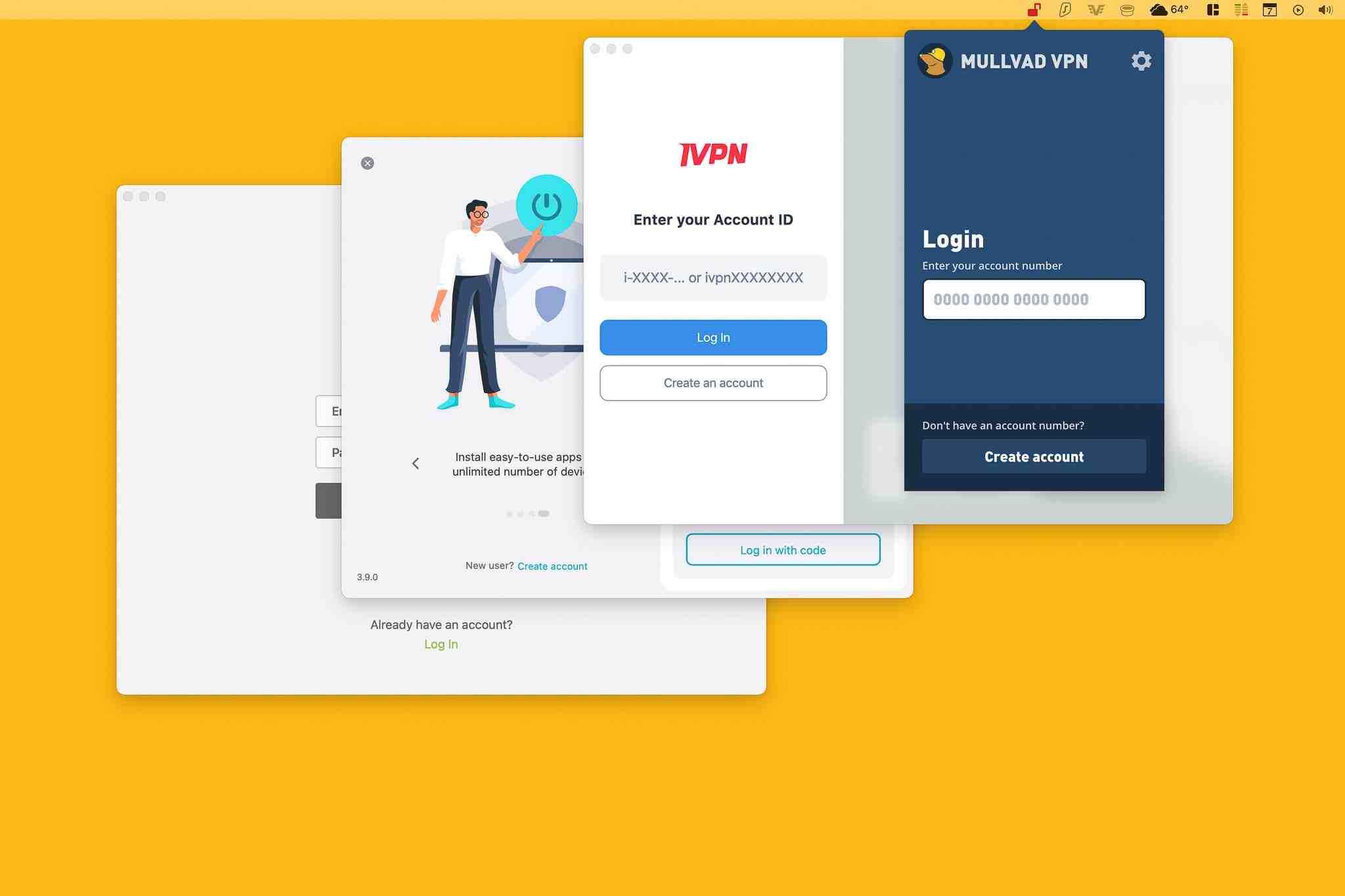The width and height of the screenshot is (1345, 896).
Task: Click the onboarding pagination dots indicator
Action: [526, 513]
